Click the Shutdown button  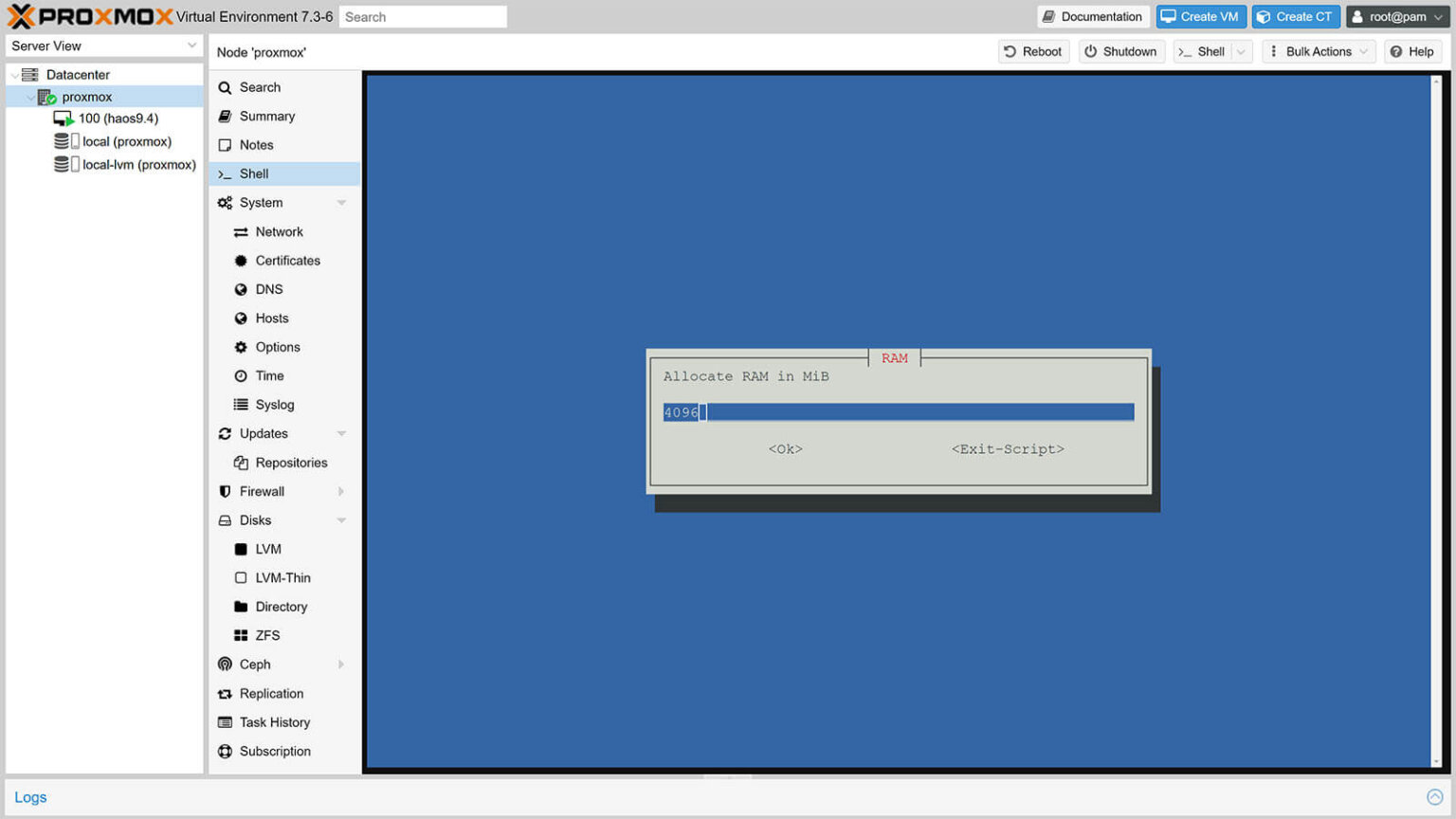click(1119, 51)
